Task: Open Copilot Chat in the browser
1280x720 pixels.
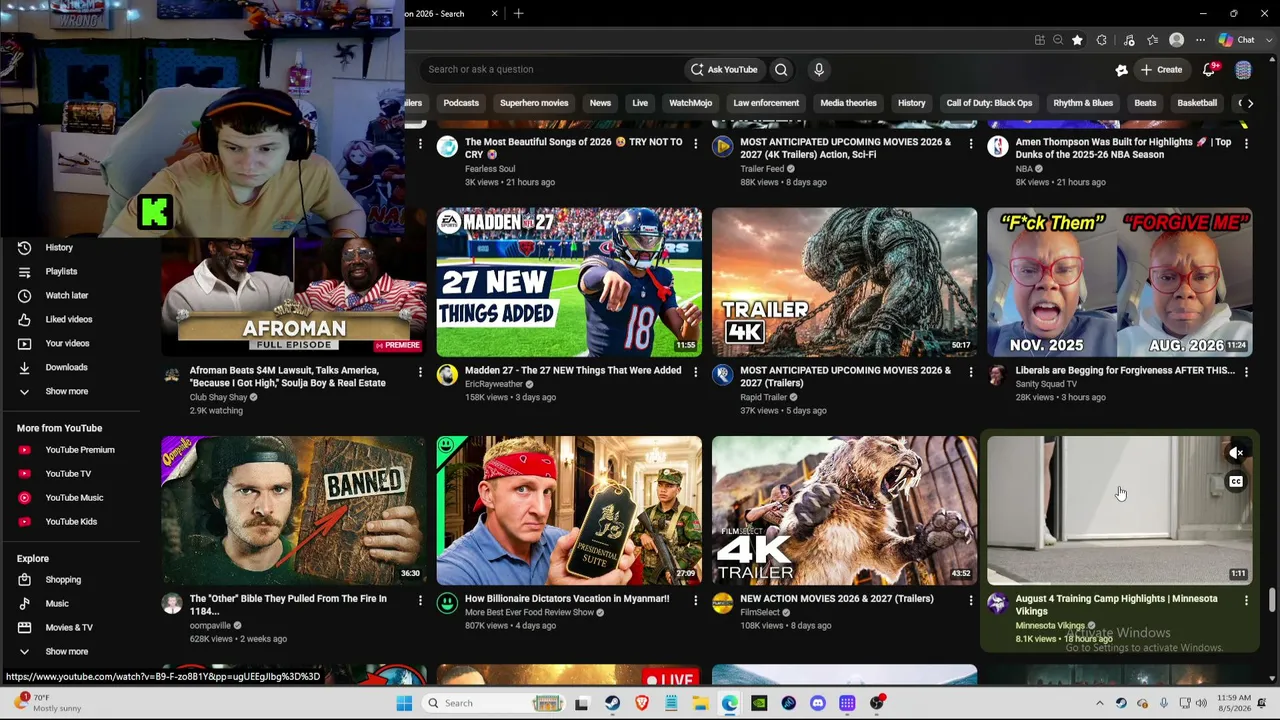Action: coord(1237,40)
